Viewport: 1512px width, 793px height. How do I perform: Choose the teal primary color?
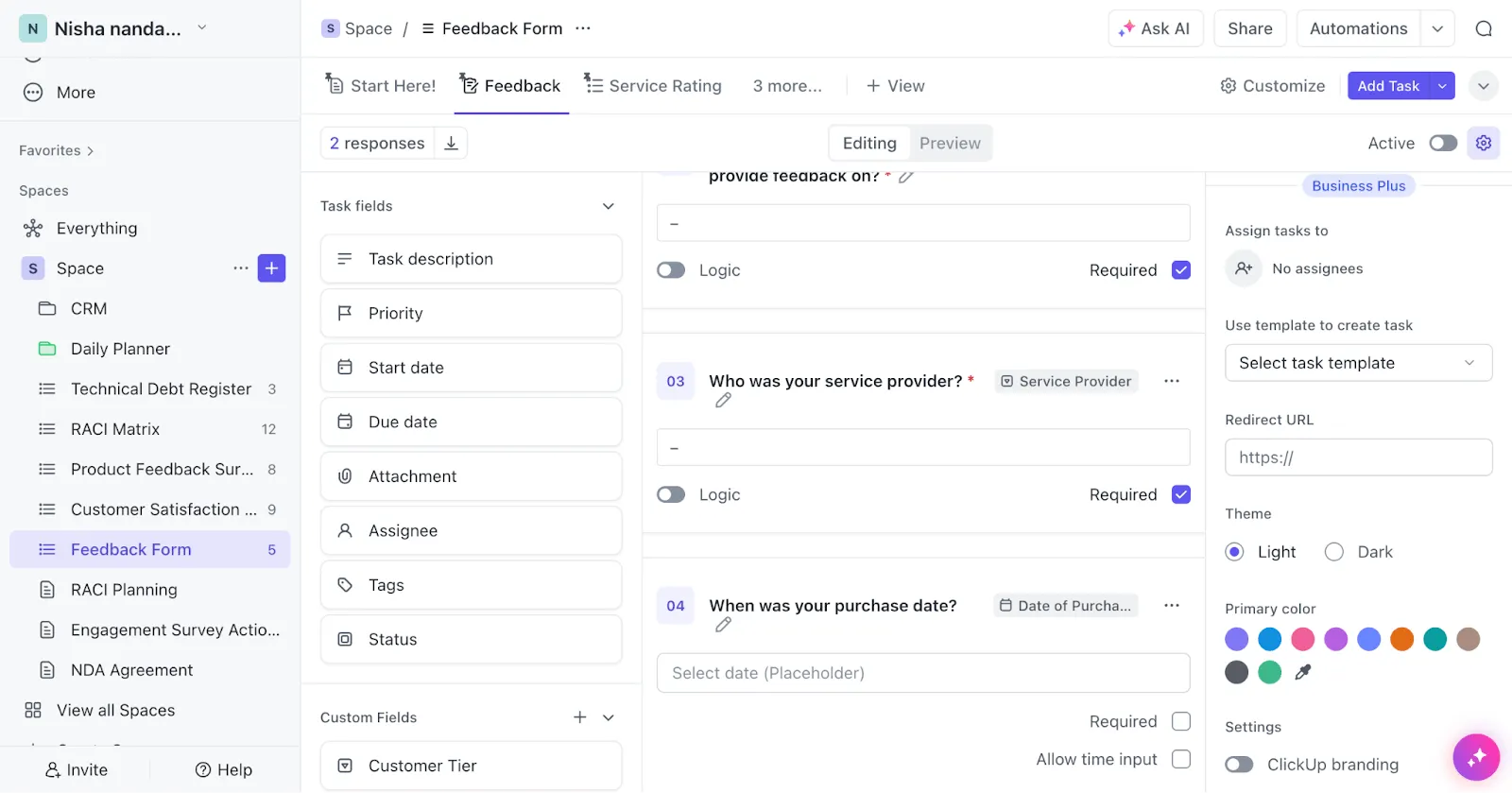[1435, 639]
